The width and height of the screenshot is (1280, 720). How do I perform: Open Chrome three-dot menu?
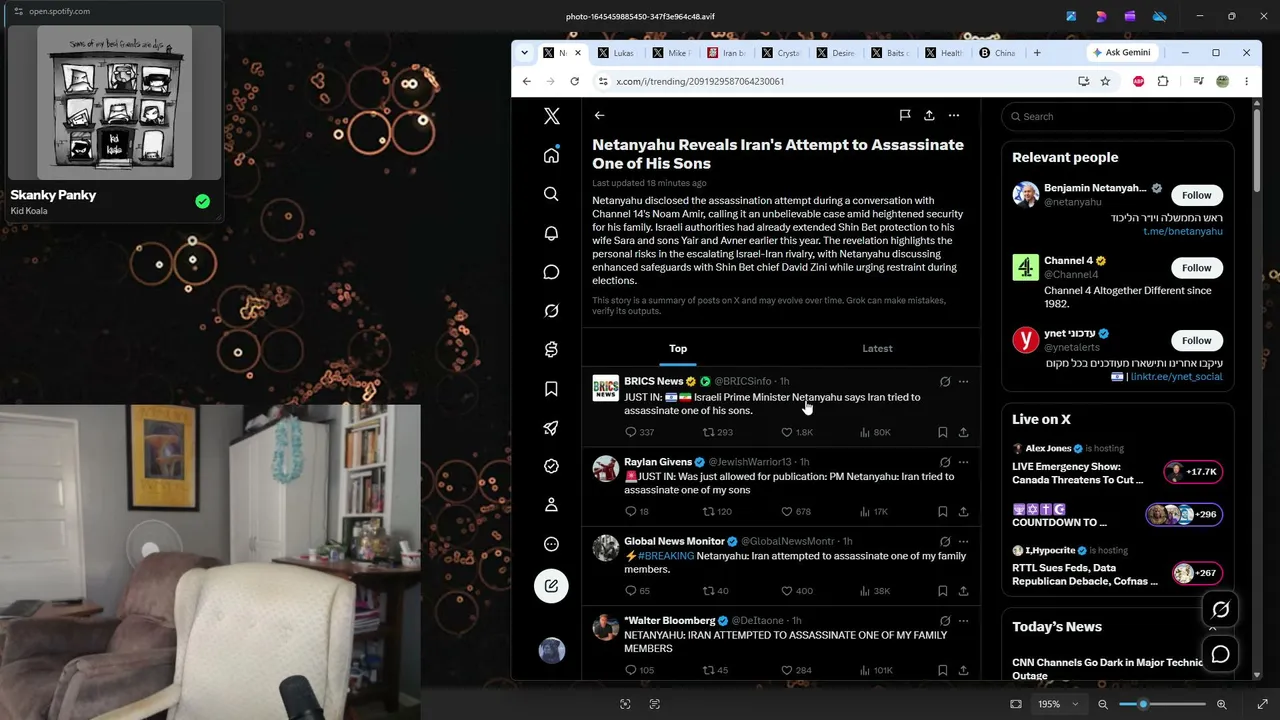1246,81
